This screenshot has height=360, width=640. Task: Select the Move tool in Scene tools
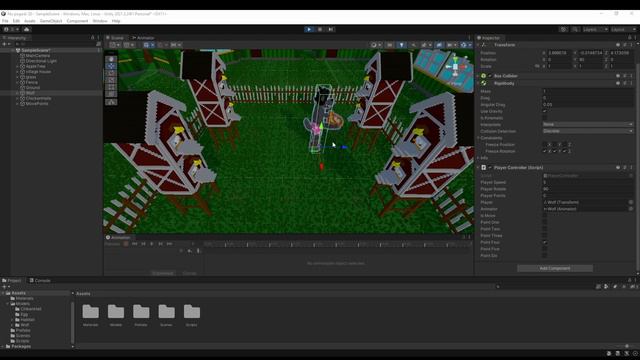(111, 66)
